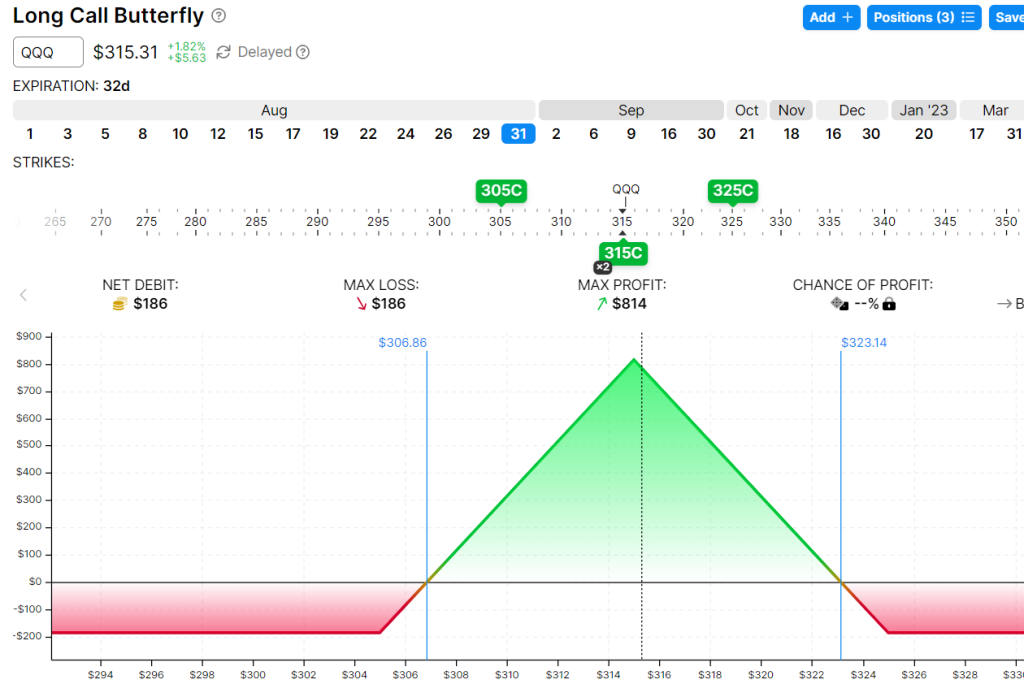Choose the 31 August expiration date
The width and height of the screenshot is (1024, 684).
pyautogui.click(x=518, y=134)
